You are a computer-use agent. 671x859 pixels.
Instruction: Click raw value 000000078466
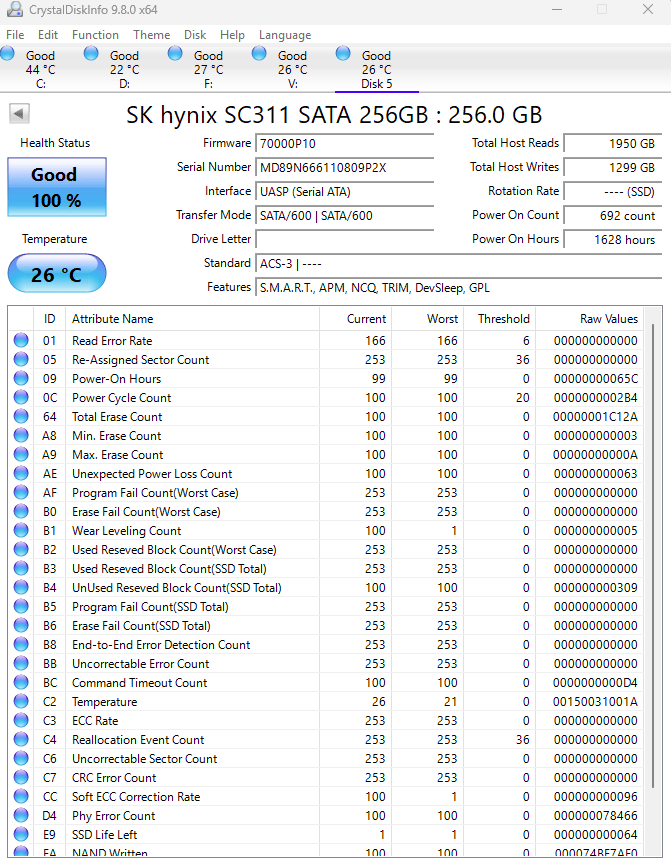click(595, 816)
